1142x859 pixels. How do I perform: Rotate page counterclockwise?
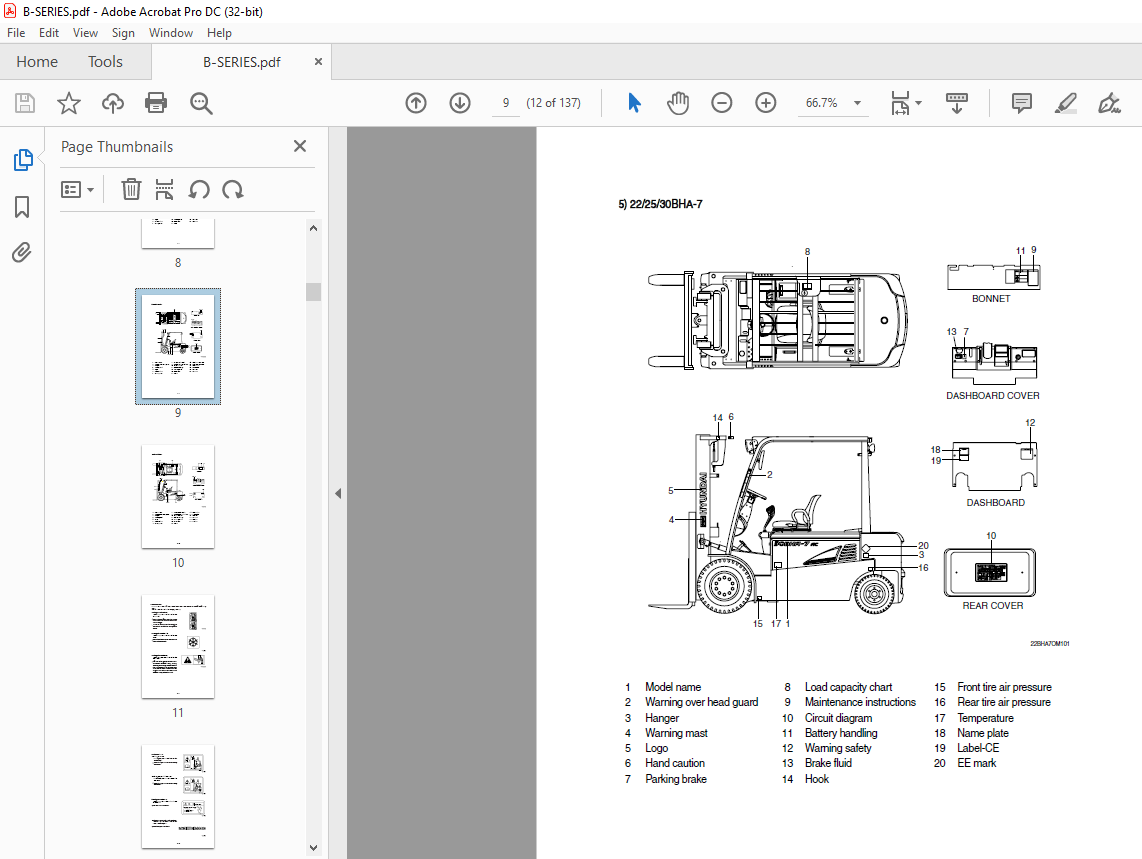199,189
